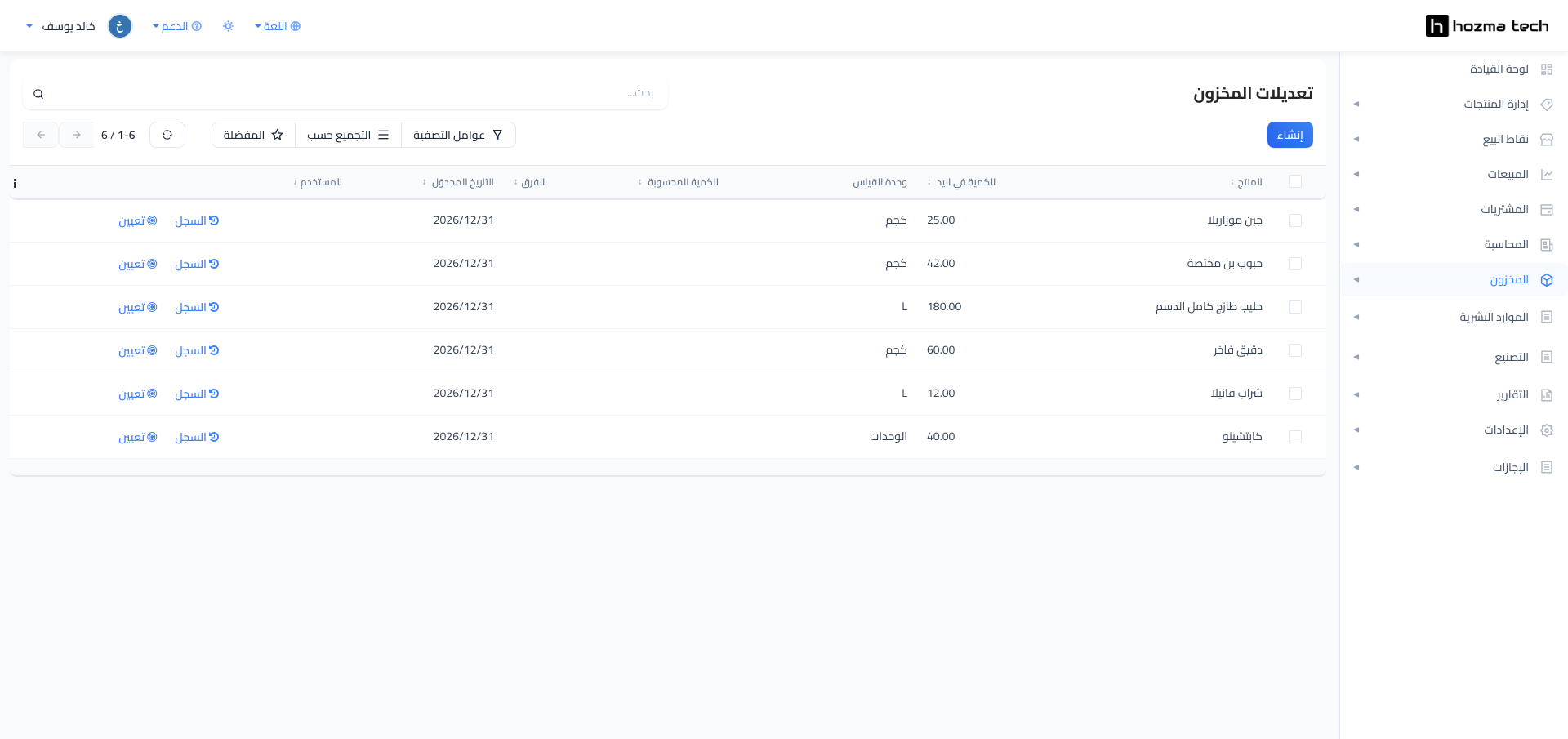Click المشتريات card icon

(x=1546, y=210)
